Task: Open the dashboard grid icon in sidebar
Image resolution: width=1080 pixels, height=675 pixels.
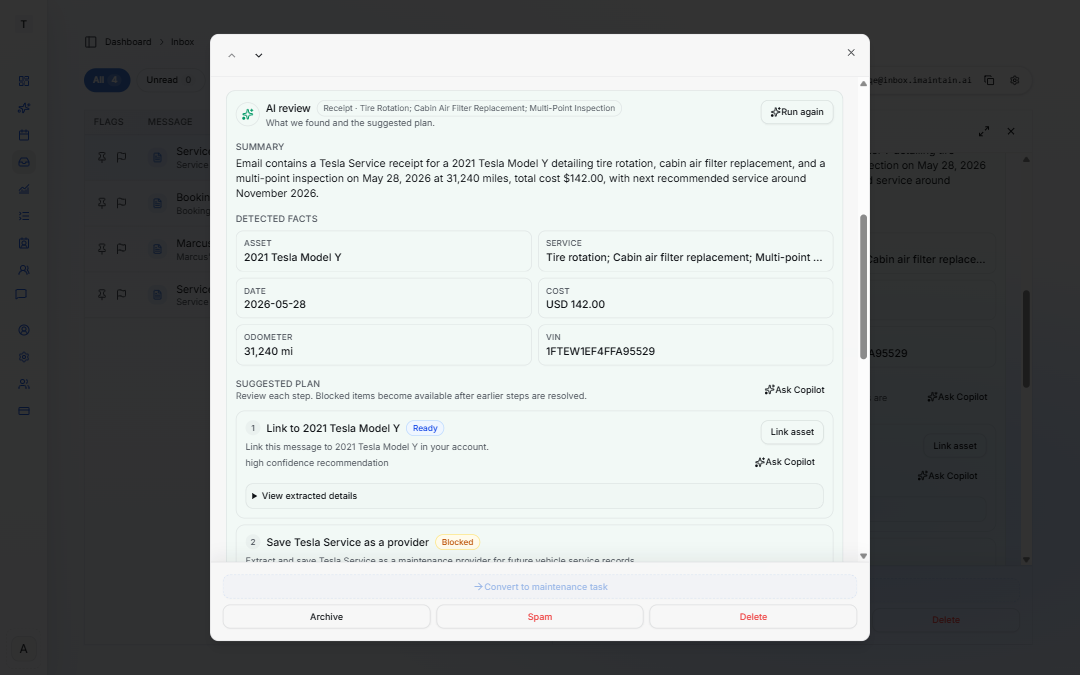Action: (x=24, y=81)
